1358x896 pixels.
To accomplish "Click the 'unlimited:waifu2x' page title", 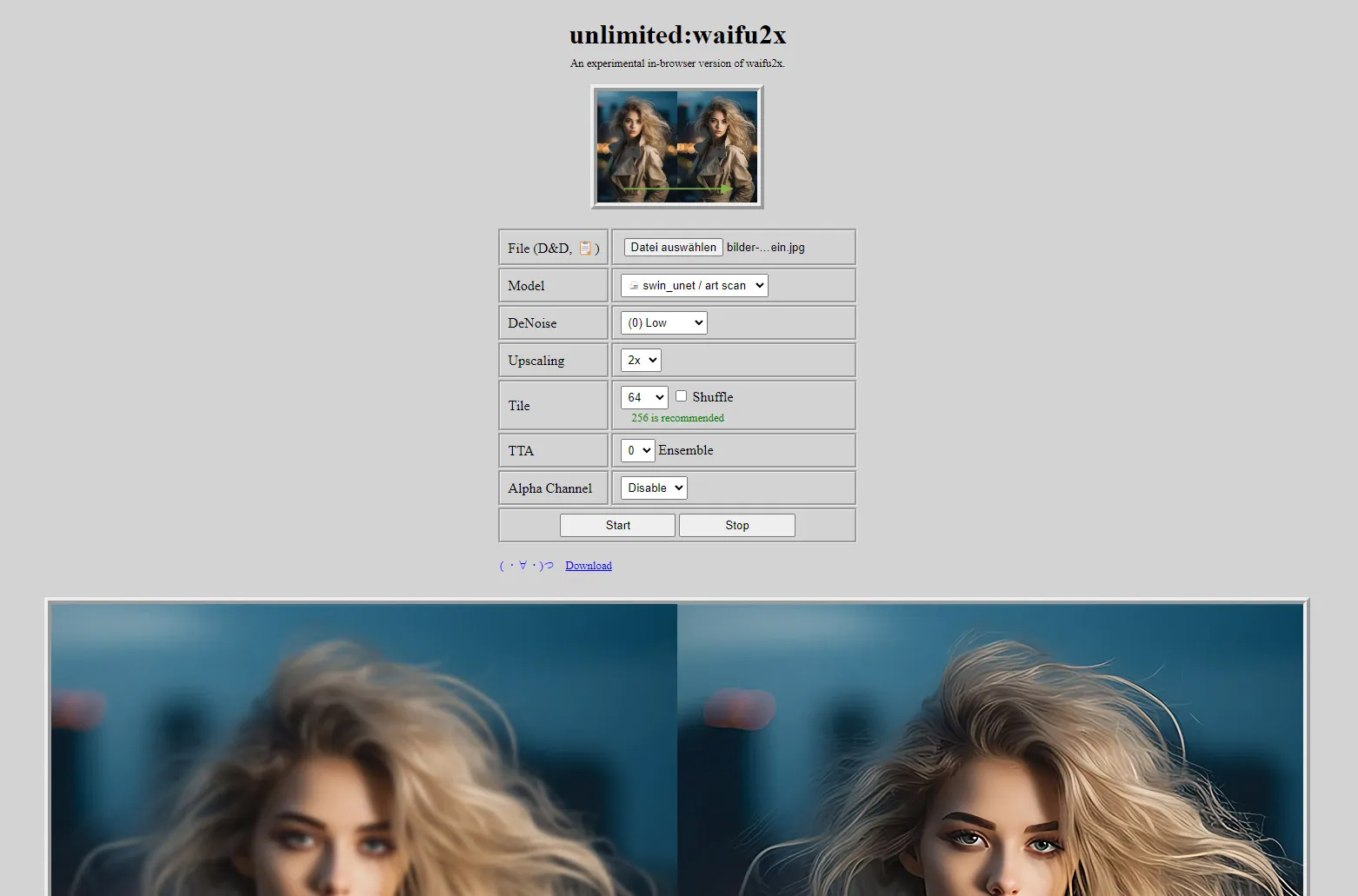I will click(678, 35).
